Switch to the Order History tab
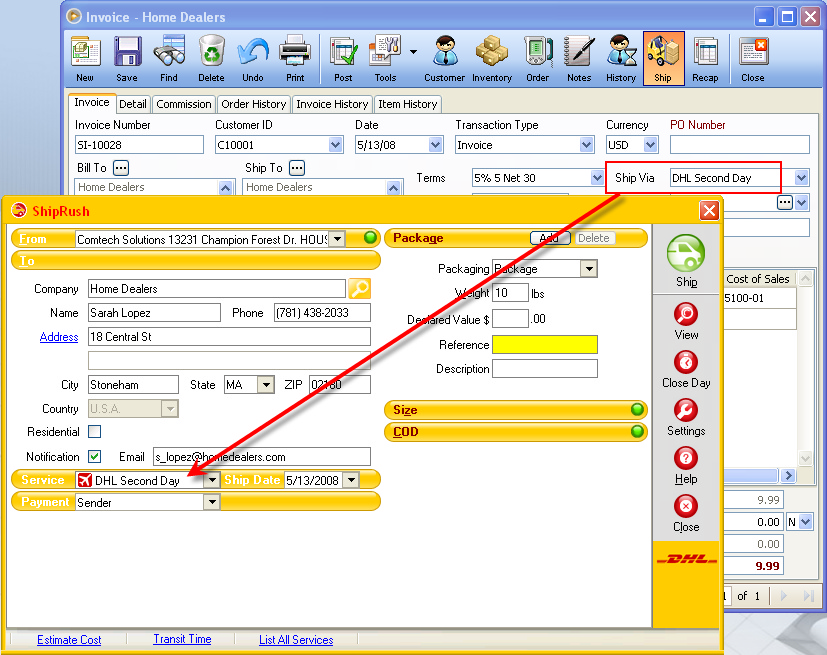This screenshot has width=827, height=655. point(254,104)
